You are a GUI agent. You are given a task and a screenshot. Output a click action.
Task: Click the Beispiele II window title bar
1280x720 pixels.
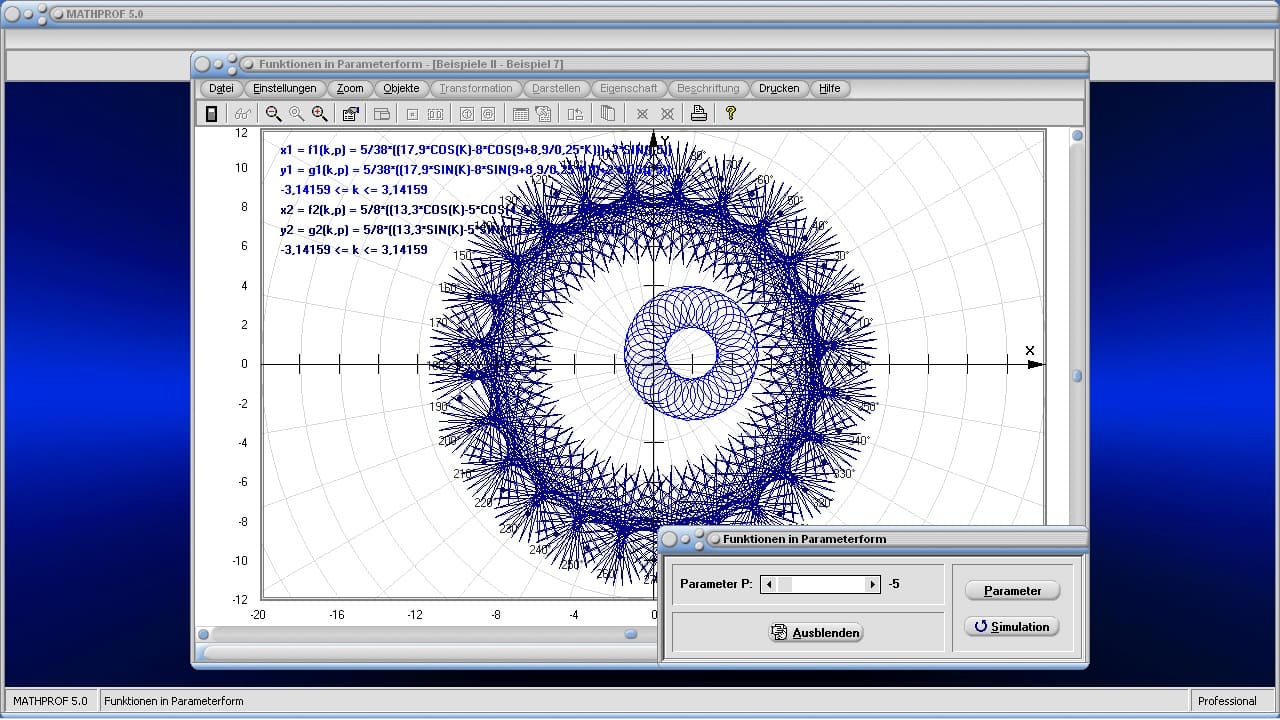(x=640, y=64)
